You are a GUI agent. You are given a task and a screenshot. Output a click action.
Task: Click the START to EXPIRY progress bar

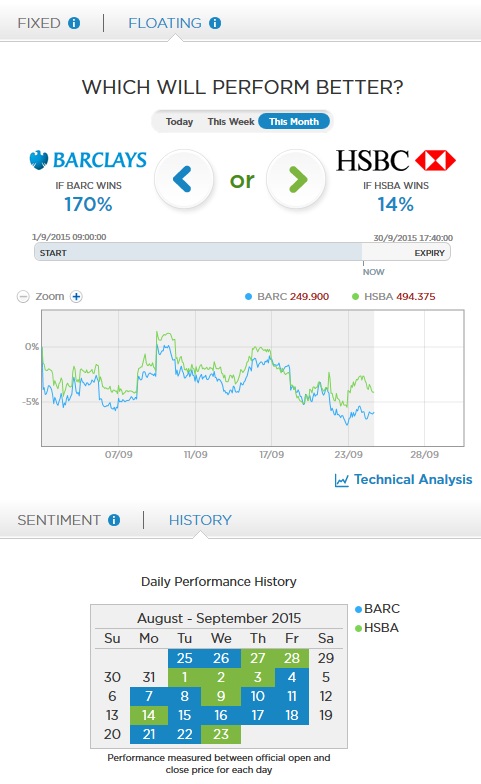[x=242, y=252]
